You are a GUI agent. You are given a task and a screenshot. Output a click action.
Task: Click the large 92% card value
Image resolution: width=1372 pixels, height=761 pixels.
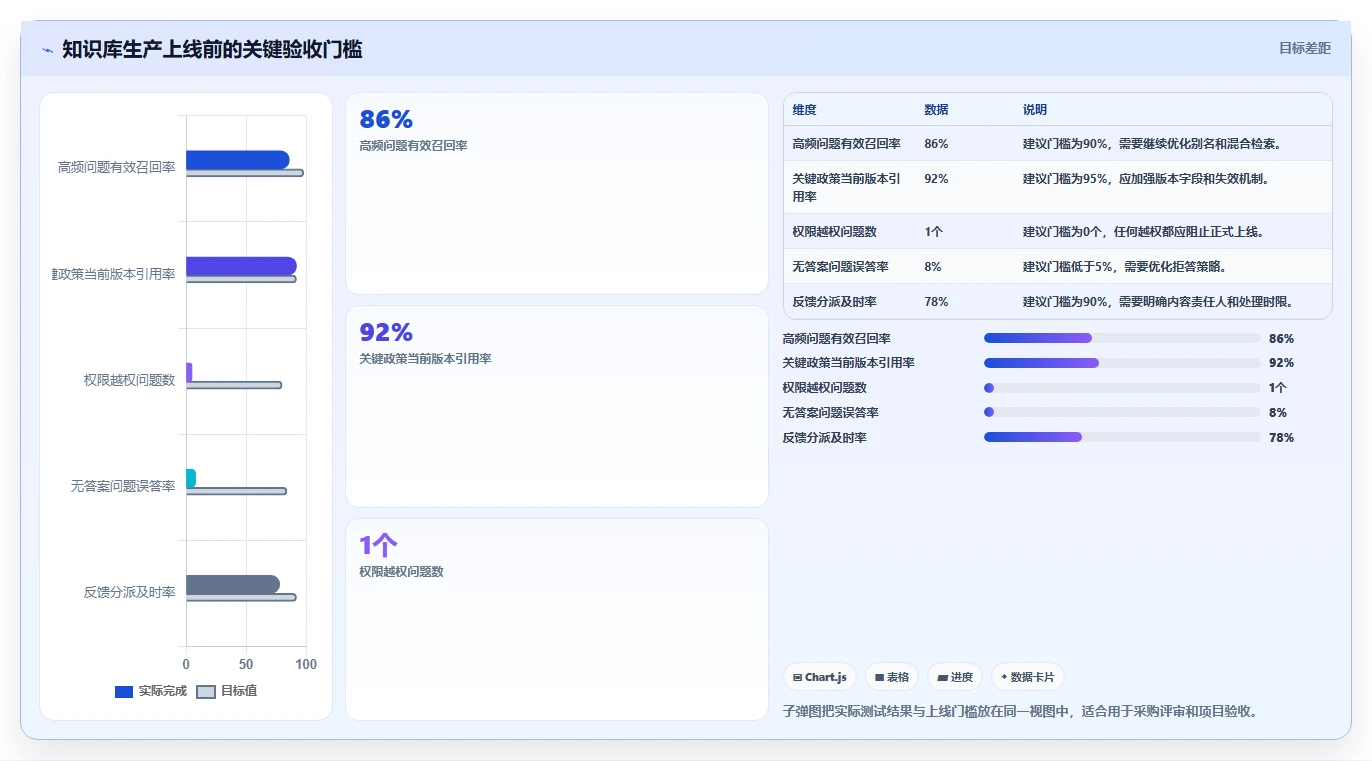point(386,333)
